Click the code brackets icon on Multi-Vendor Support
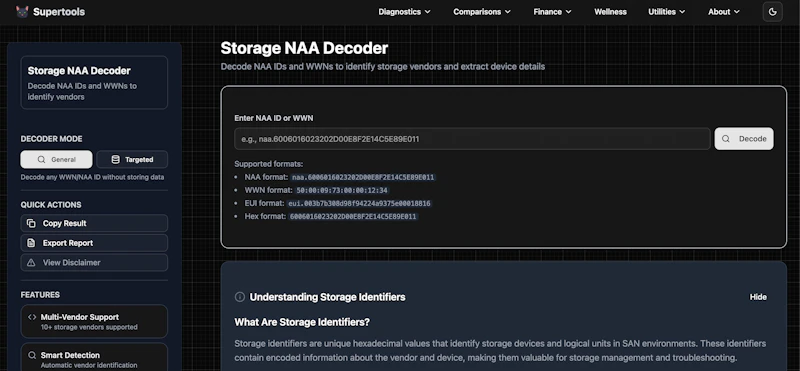The image size is (800, 371). tap(32, 317)
